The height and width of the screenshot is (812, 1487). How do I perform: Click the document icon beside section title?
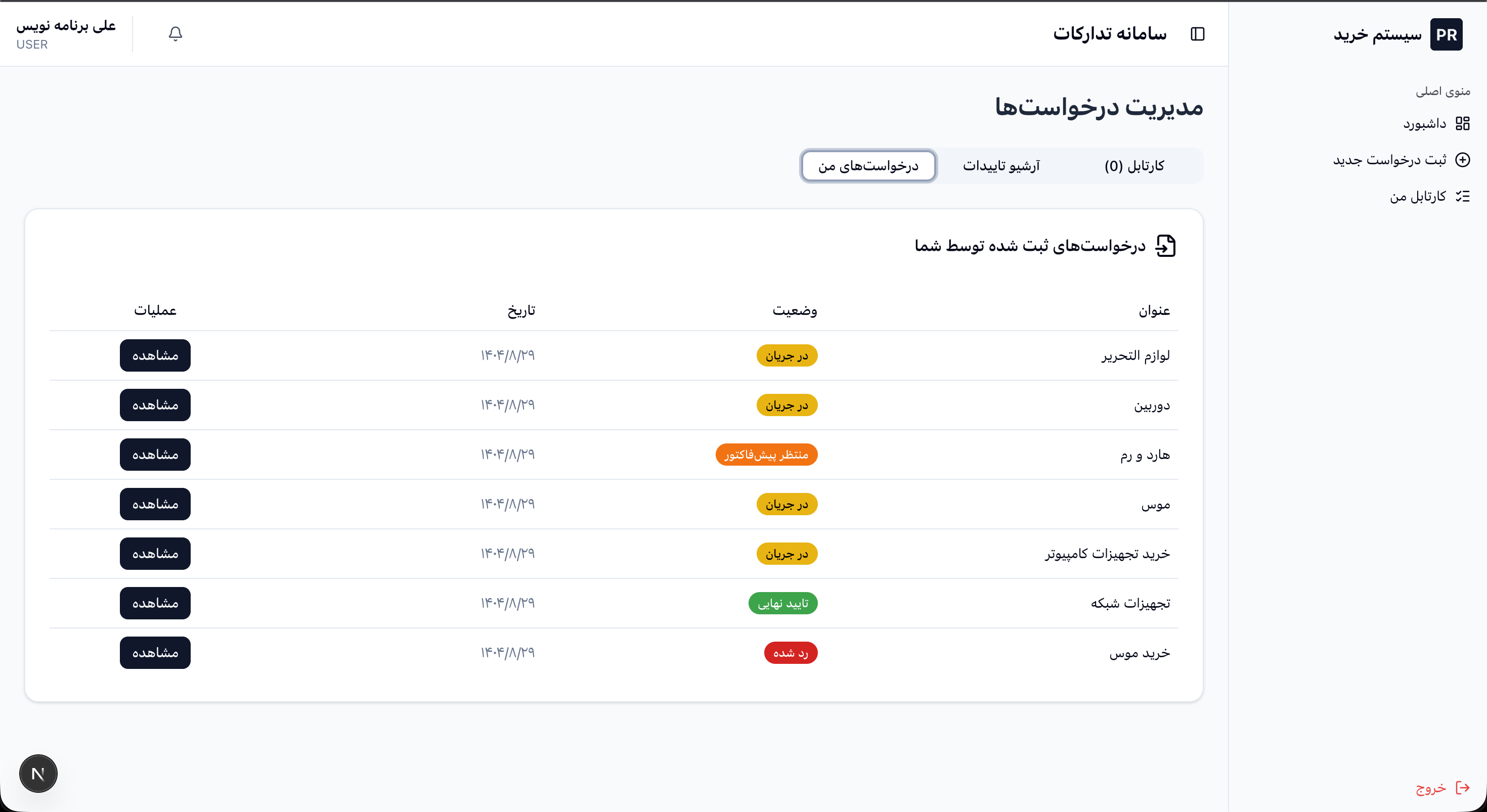1165,246
